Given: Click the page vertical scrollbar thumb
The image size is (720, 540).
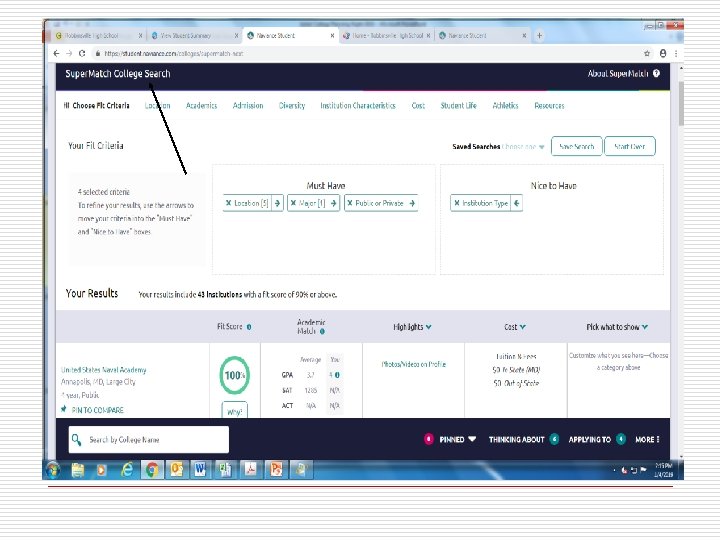Looking at the screenshot, I should pyautogui.click(x=681, y=103).
